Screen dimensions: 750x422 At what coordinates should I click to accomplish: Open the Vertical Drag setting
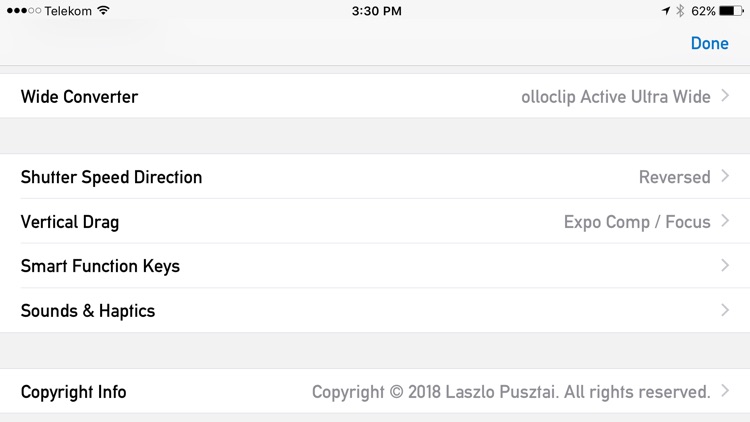click(x=375, y=221)
